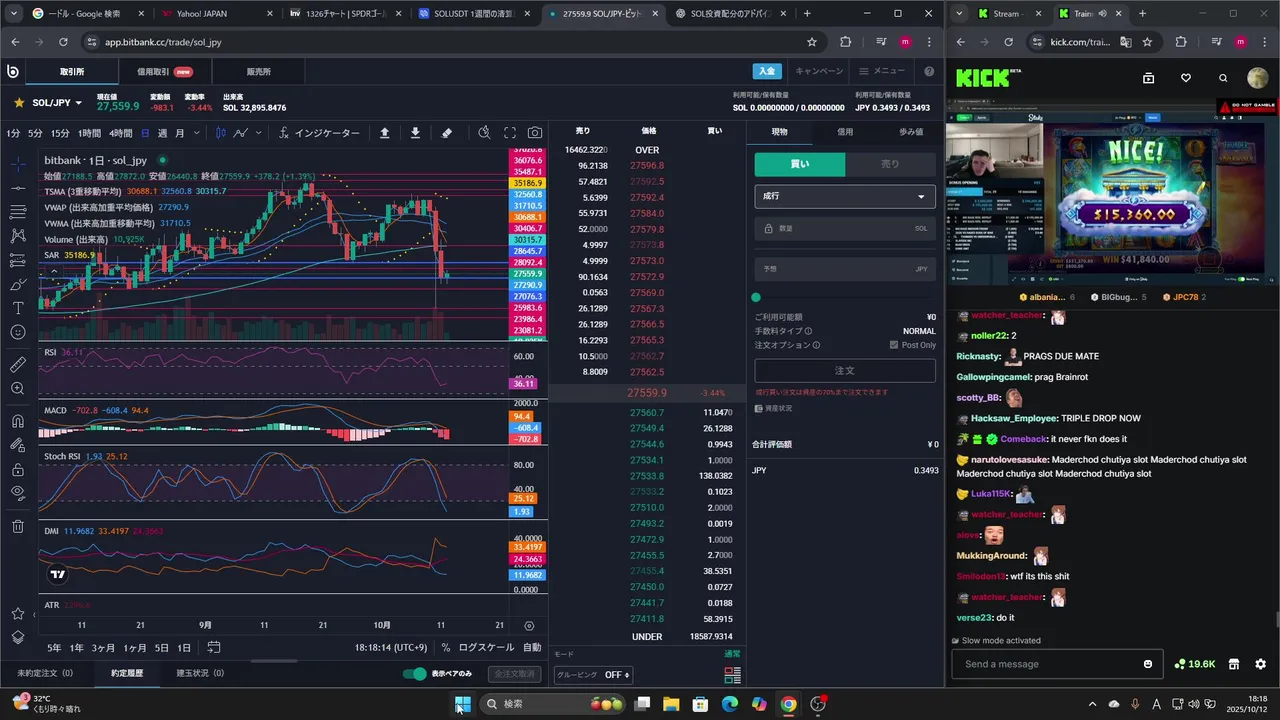1280x720 pixels.
Task: Open Windows Start menu on taskbar
Action: point(462,704)
